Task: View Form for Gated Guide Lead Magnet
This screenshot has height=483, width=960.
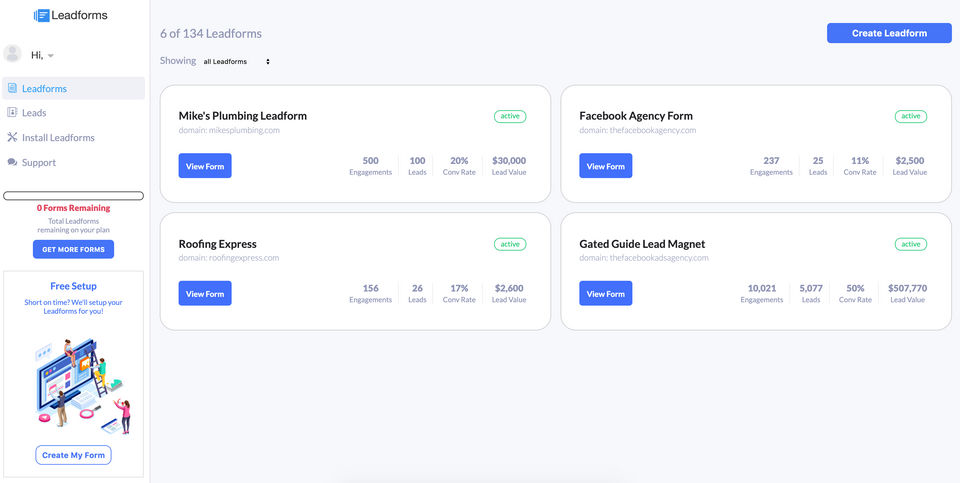Action: 605,293
